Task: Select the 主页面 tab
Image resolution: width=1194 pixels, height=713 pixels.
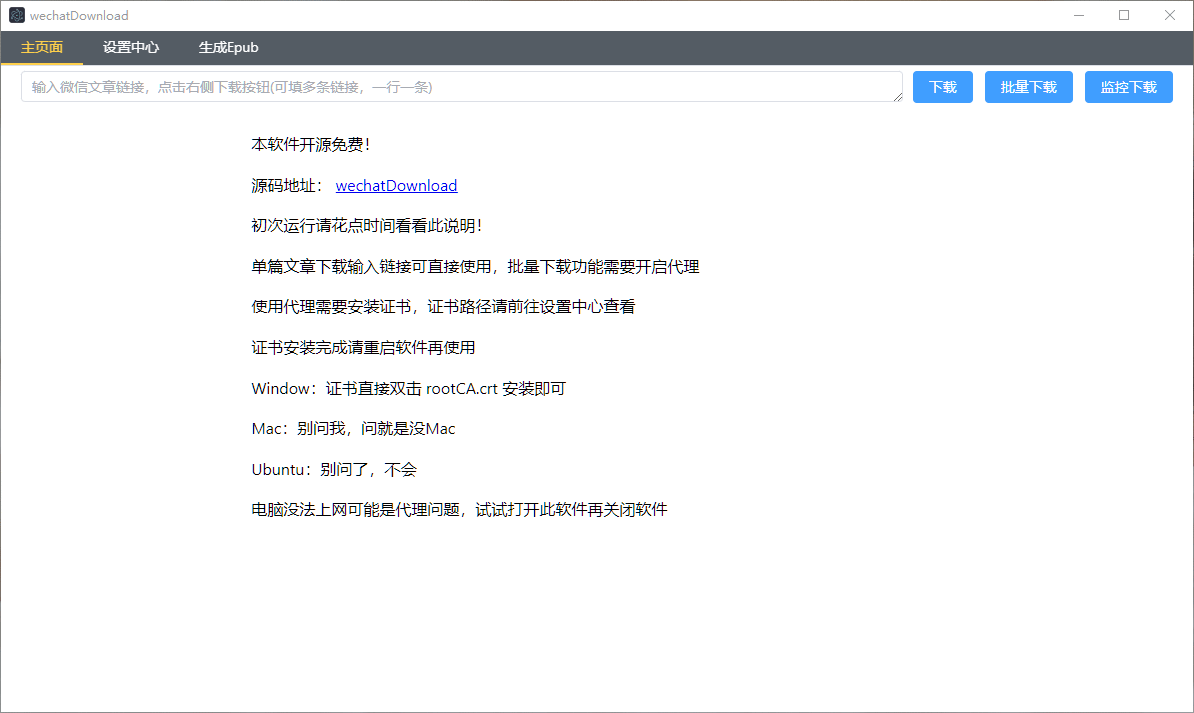Action: (42, 47)
